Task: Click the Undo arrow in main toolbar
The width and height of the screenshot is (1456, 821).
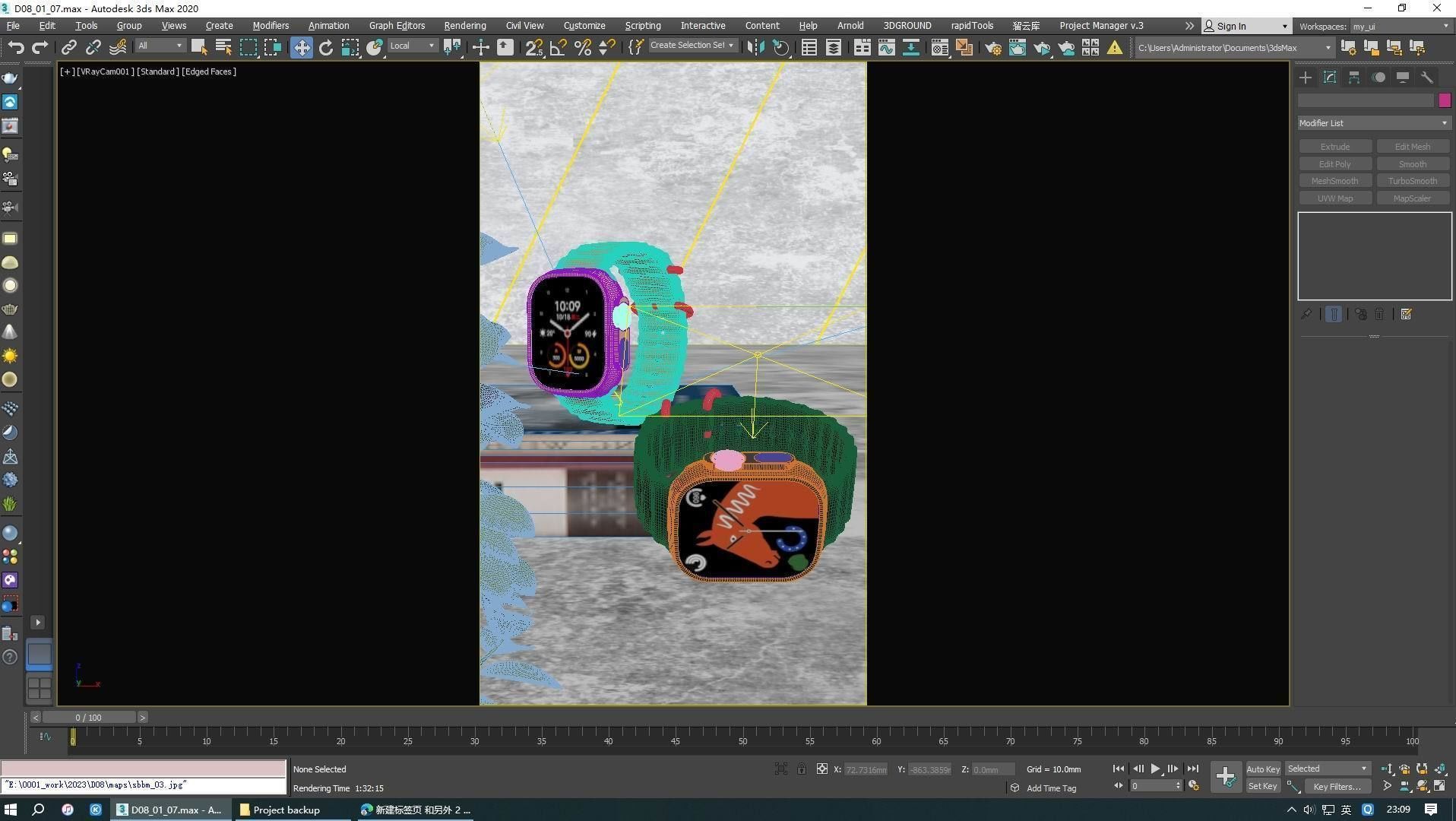Action: coord(15,48)
